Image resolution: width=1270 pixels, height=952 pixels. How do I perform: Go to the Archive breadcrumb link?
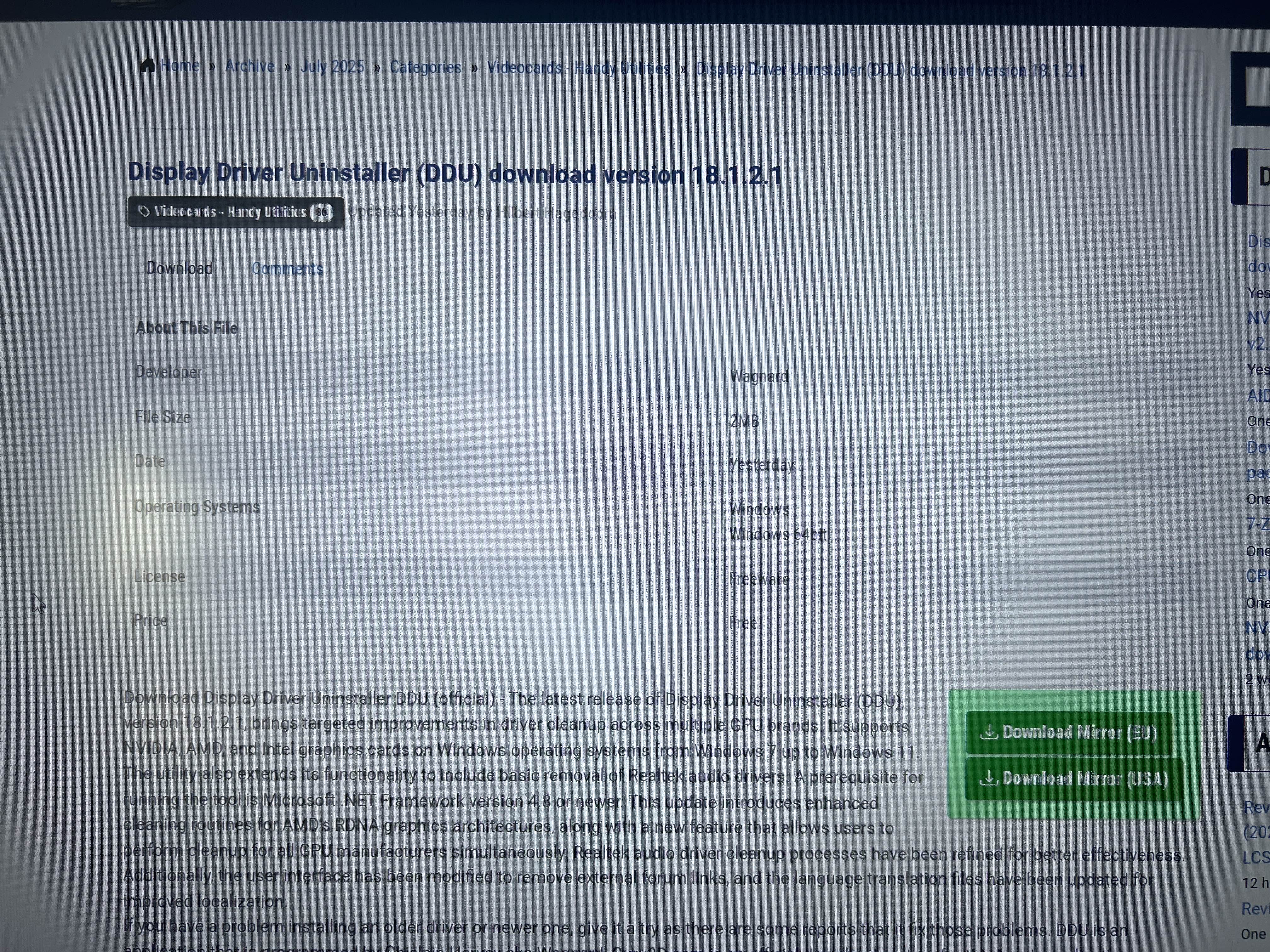pos(250,66)
